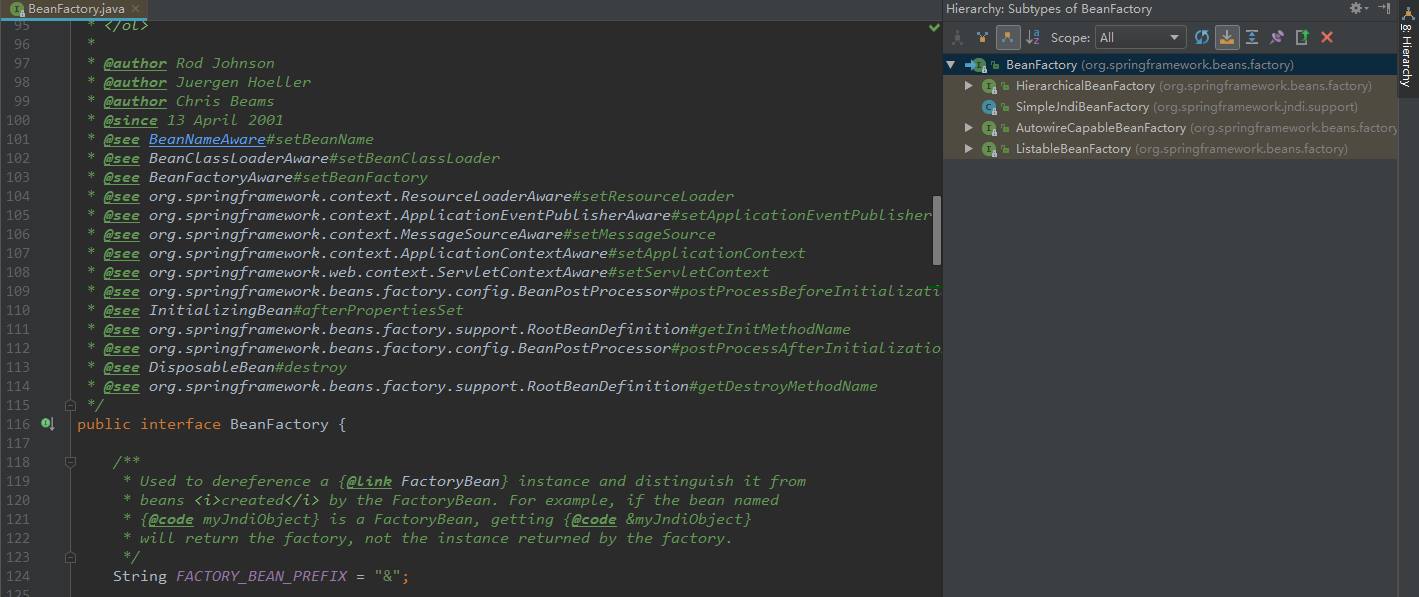Click the implementations gutter icon beside line 116
The image size is (1419, 597).
coord(46,424)
